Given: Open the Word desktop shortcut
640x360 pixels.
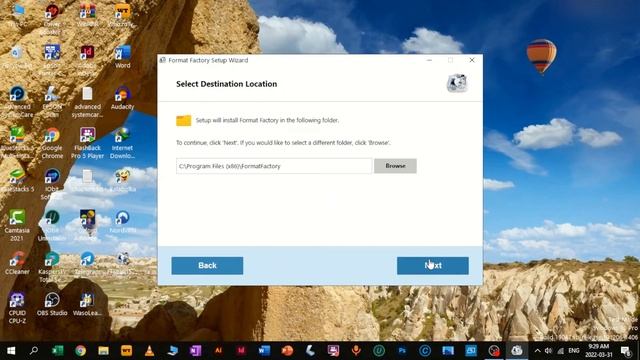Looking at the screenshot, I should pos(122,57).
